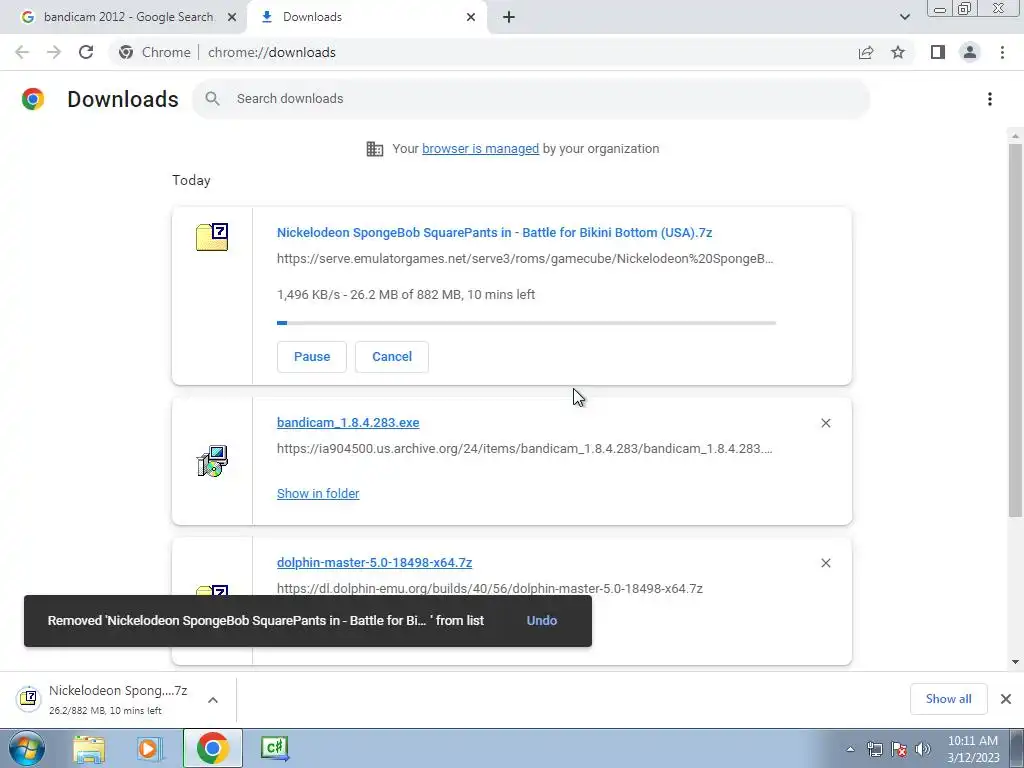Image resolution: width=1024 pixels, height=768 pixels.
Task: Share this page via address bar icon
Action: pyautogui.click(x=866, y=52)
